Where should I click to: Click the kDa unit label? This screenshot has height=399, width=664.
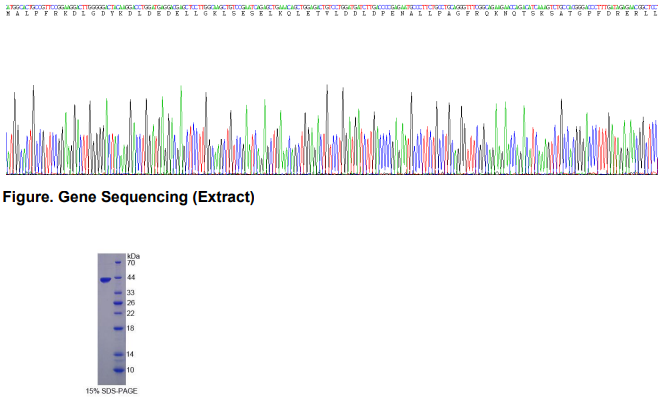pos(133,256)
